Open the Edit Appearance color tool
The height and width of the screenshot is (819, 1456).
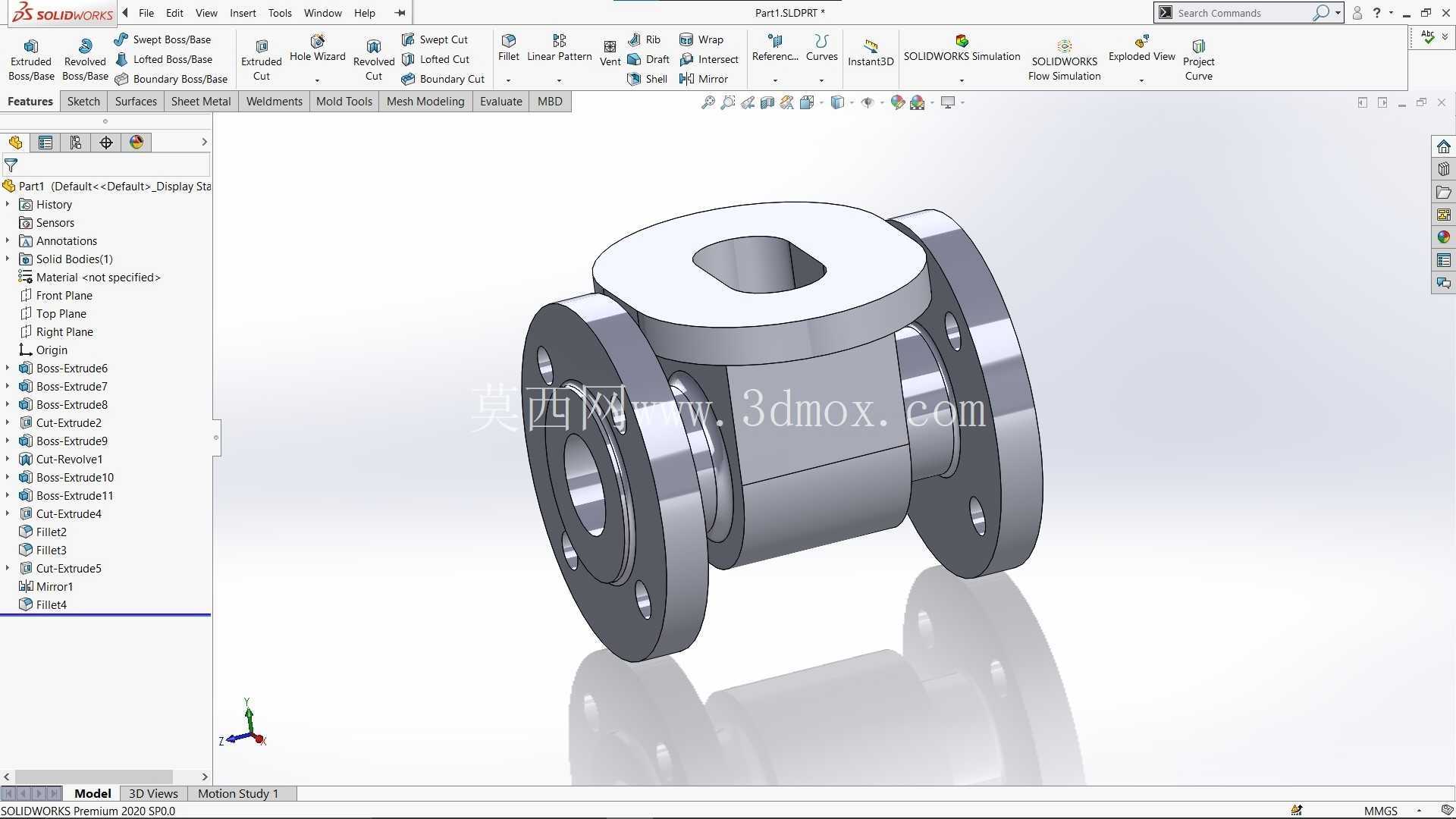click(x=897, y=102)
